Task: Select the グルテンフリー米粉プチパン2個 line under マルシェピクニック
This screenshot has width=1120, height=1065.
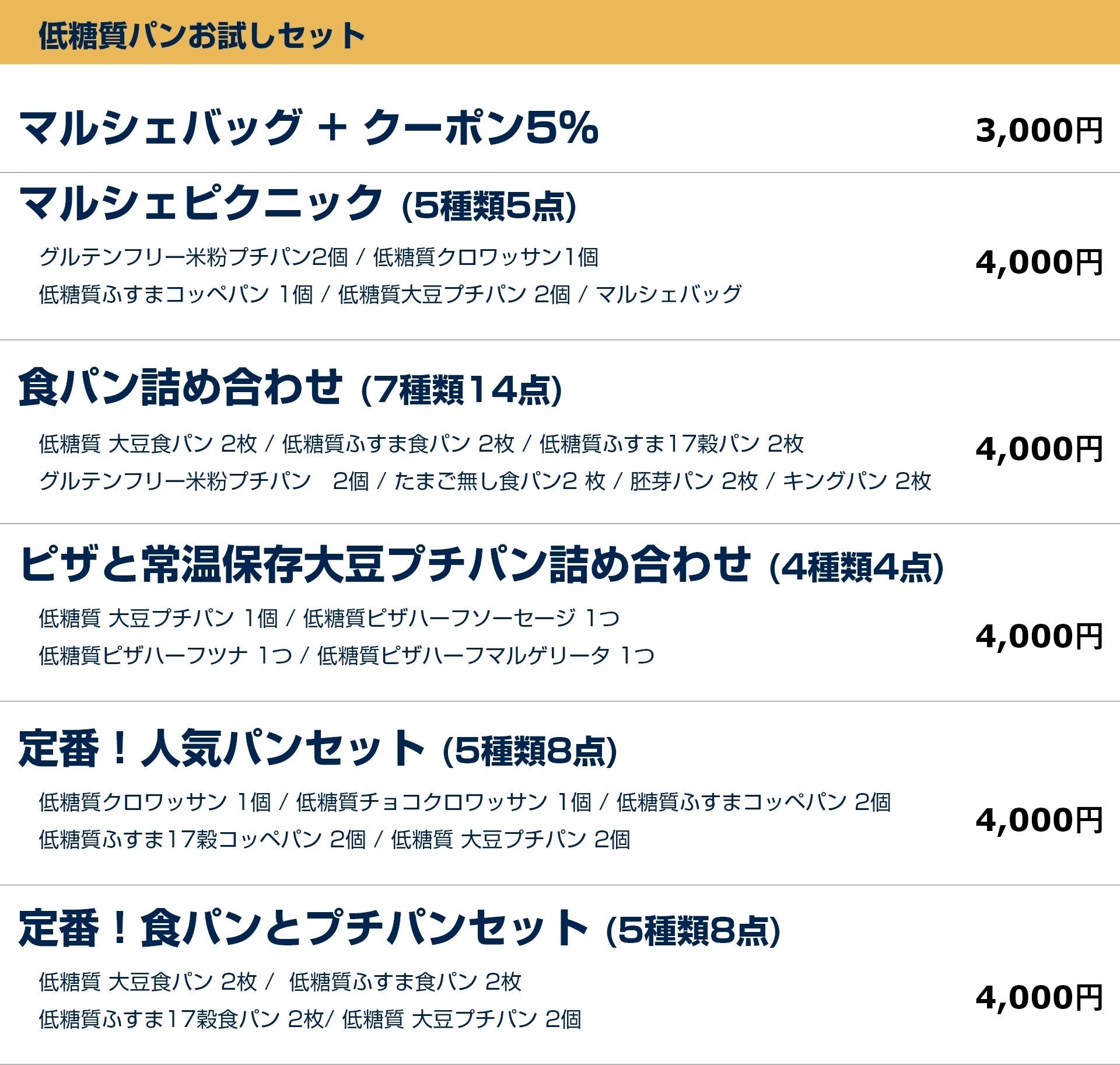Action: 193,257
